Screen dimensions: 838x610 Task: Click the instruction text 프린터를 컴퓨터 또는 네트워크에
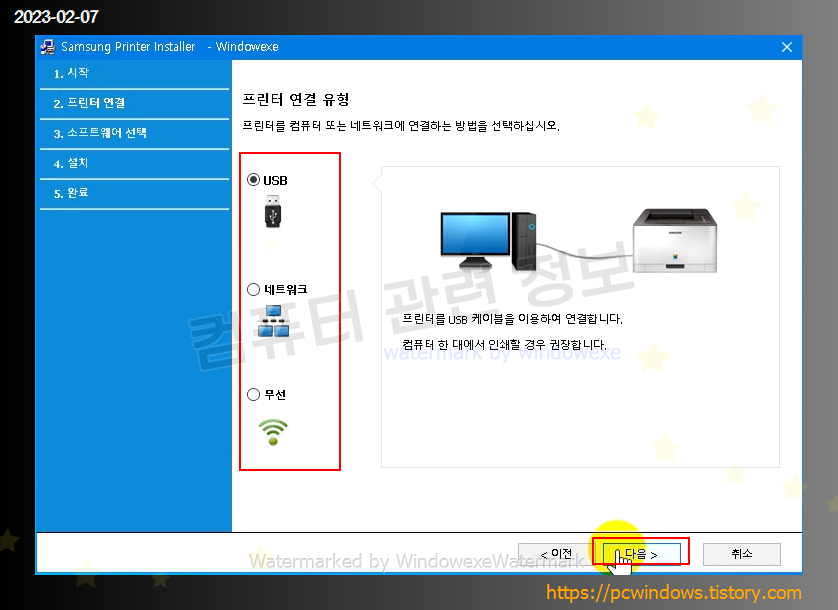401,126
